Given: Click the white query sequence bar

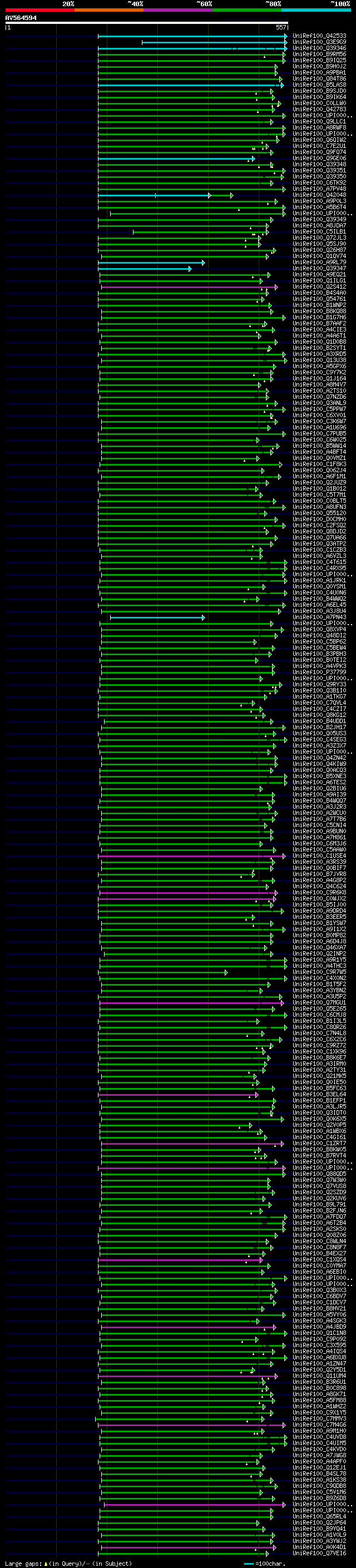Looking at the screenshot, I should [x=146, y=22].
